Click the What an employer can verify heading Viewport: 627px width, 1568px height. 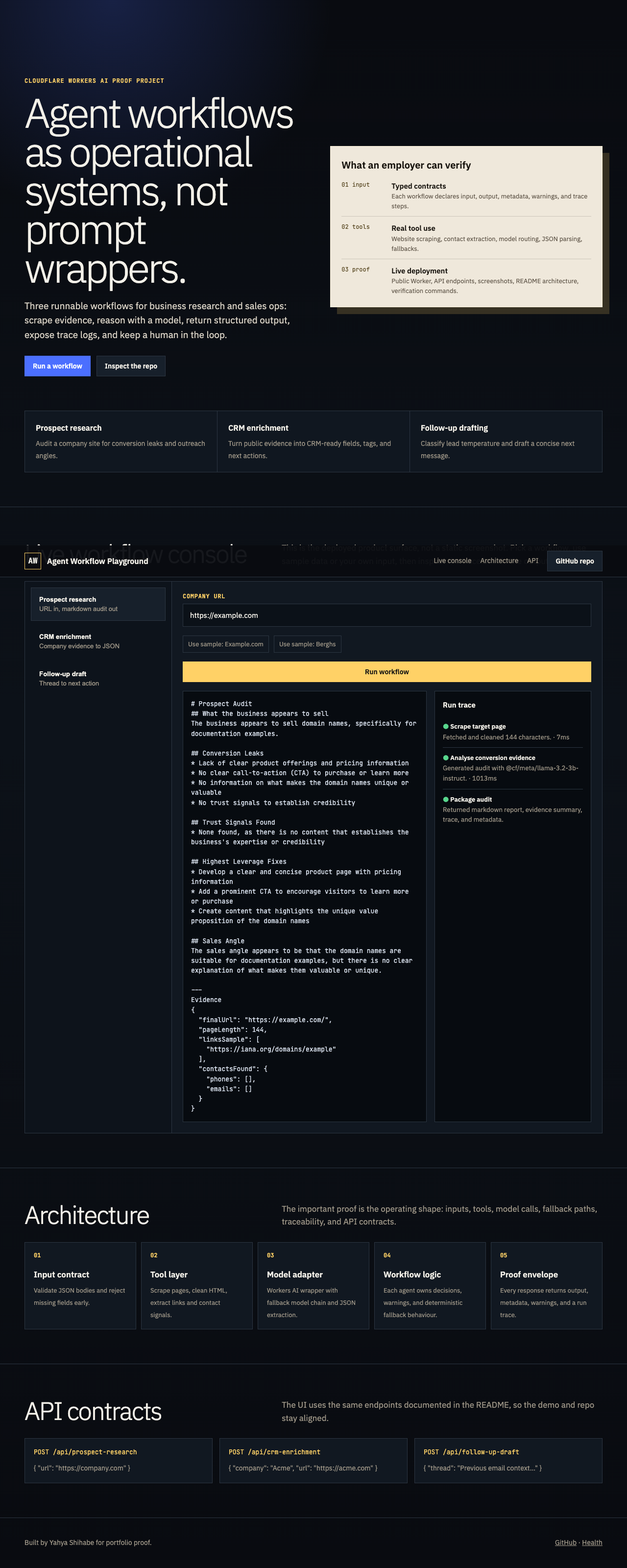click(406, 165)
